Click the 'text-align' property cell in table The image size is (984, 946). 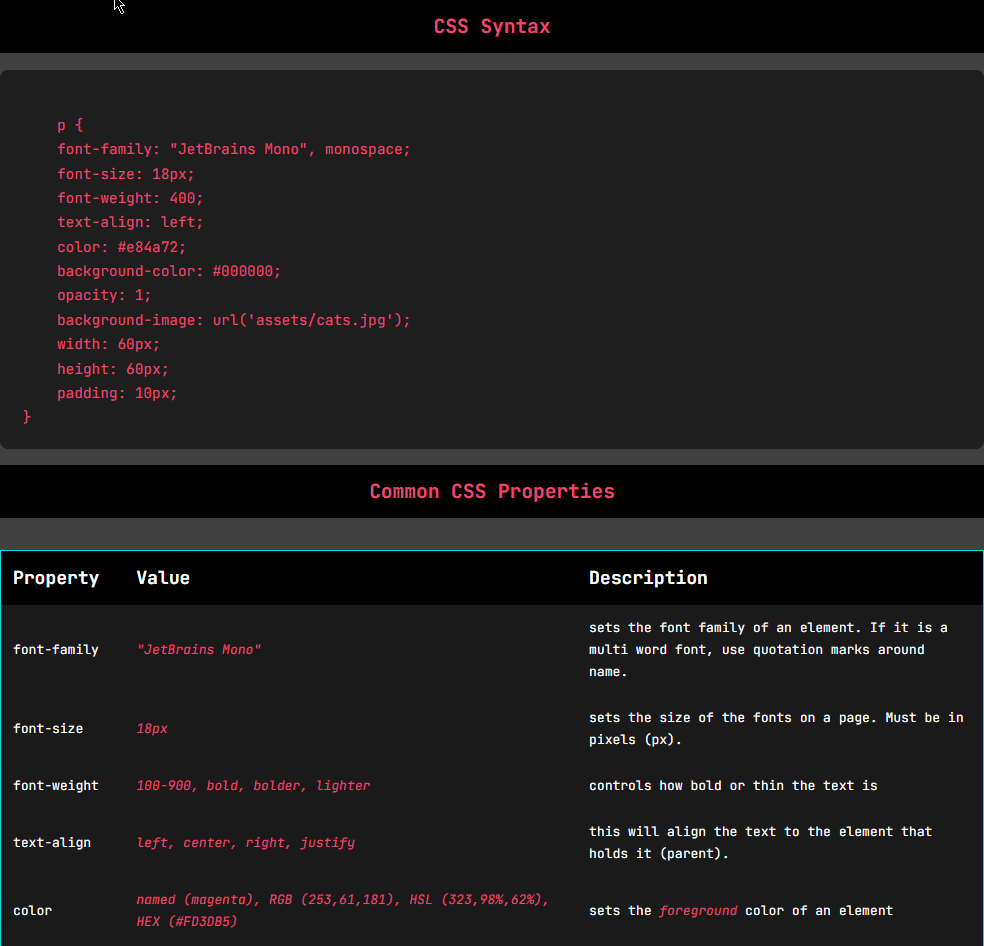click(52, 842)
